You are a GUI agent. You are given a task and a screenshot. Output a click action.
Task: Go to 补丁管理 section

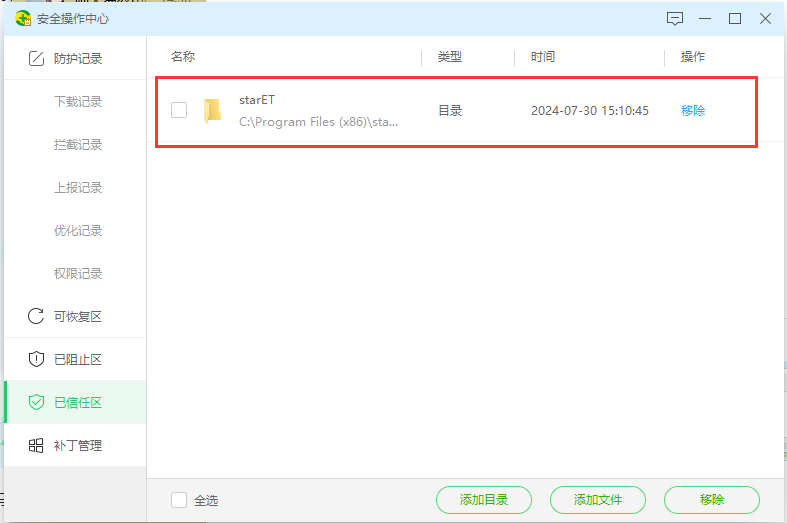click(75, 445)
